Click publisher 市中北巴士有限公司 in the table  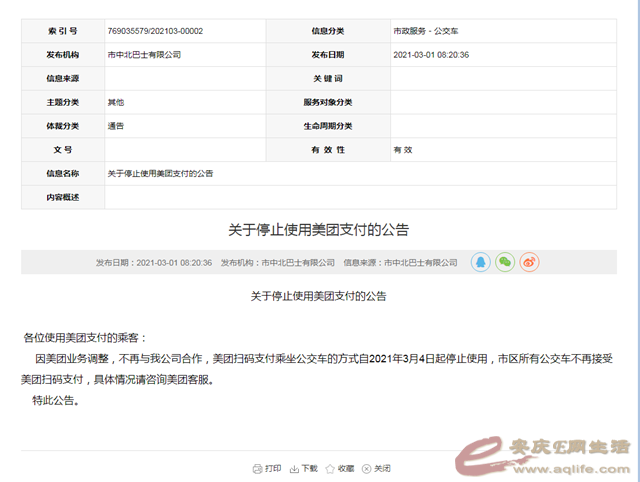[144, 55]
